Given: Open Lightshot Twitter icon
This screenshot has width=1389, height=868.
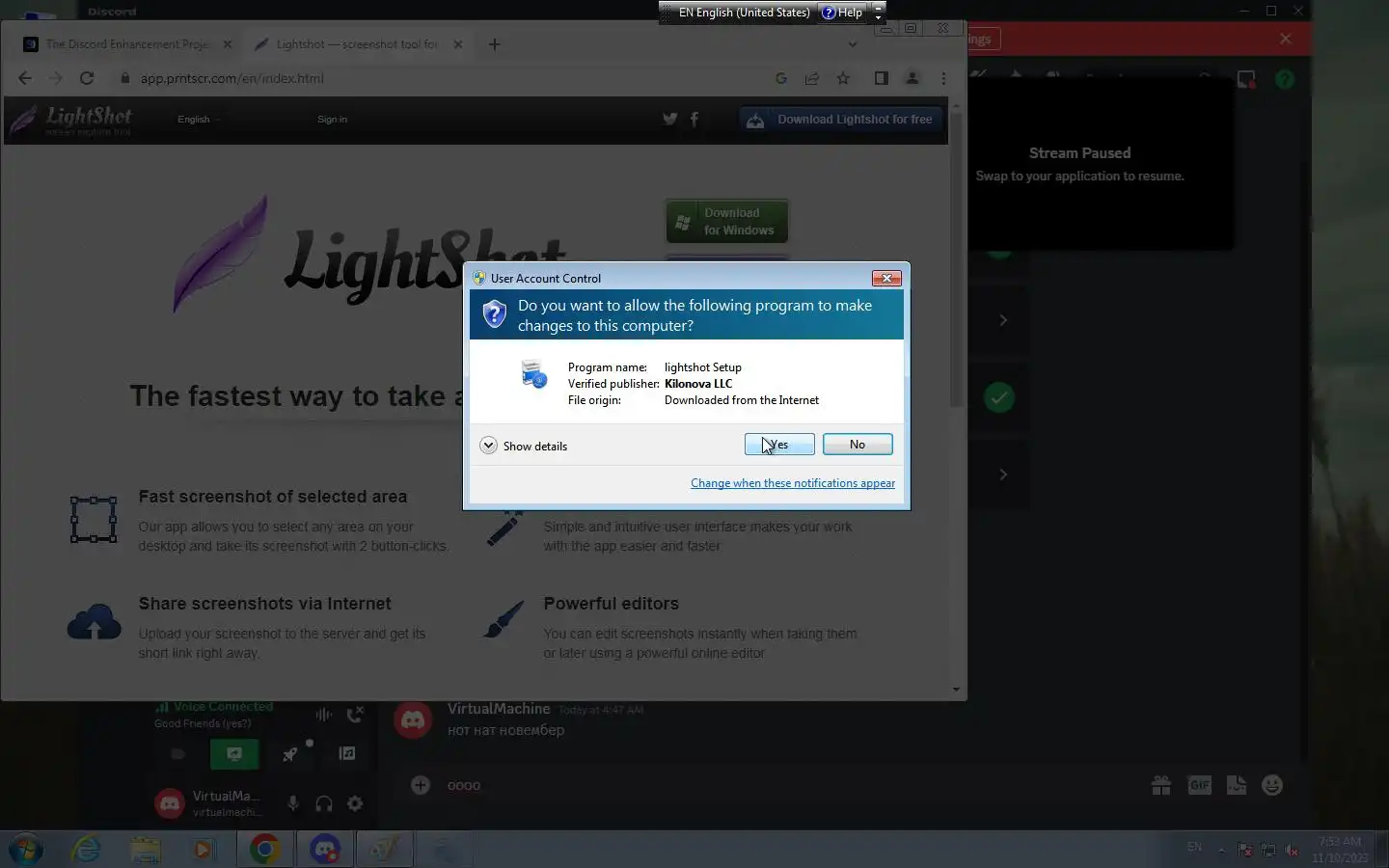Looking at the screenshot, I should (669, 120).
